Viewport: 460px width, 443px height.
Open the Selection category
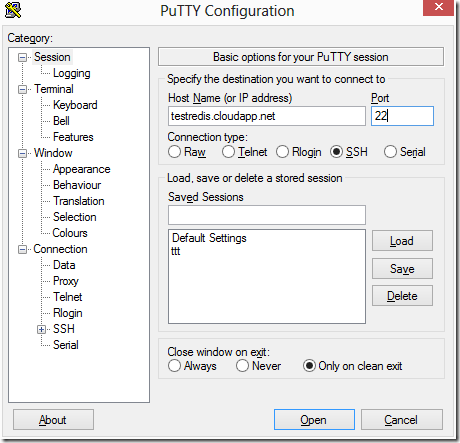[75, 217]
